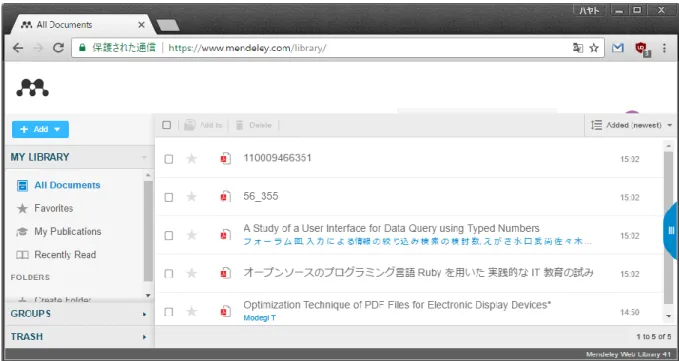Collapse the MY LIBRARY section

click(x=144, y=157)
